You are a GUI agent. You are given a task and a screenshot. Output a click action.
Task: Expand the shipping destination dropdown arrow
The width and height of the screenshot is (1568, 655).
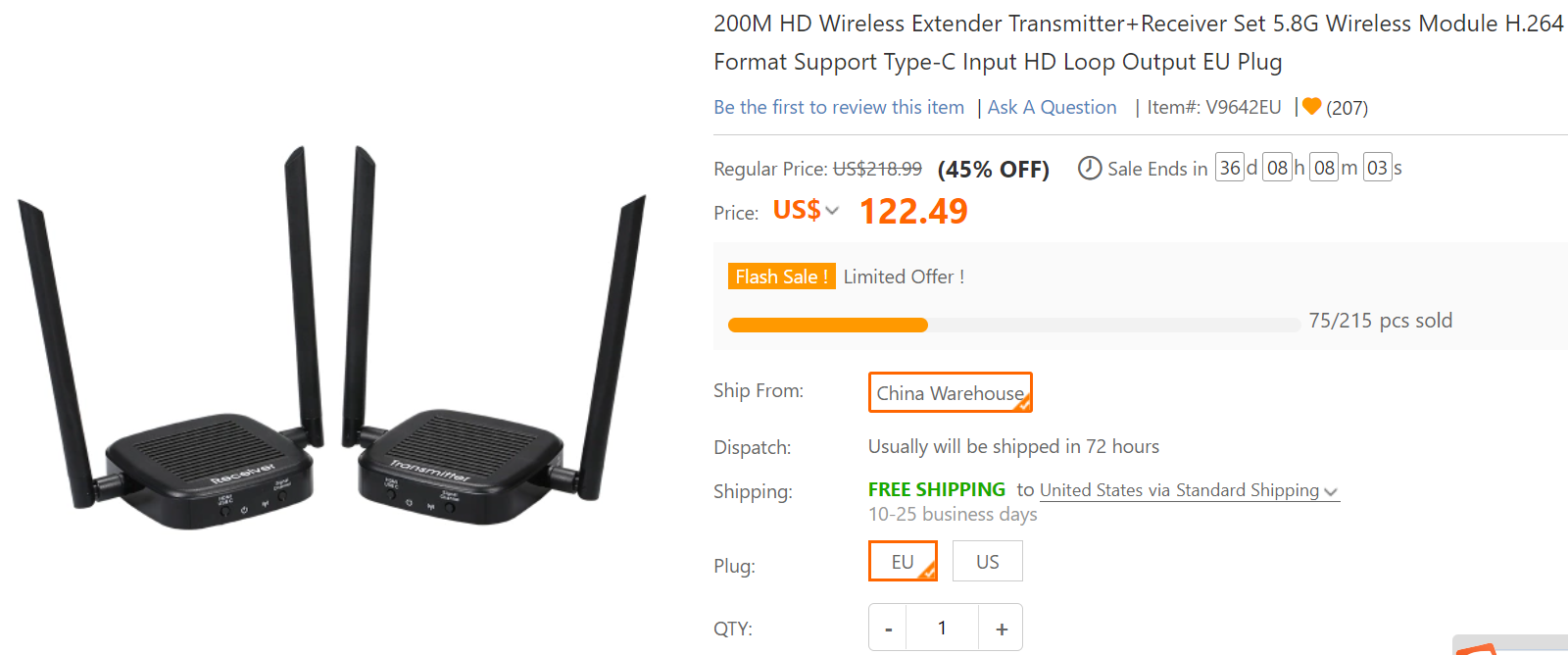coord(1331,491)
